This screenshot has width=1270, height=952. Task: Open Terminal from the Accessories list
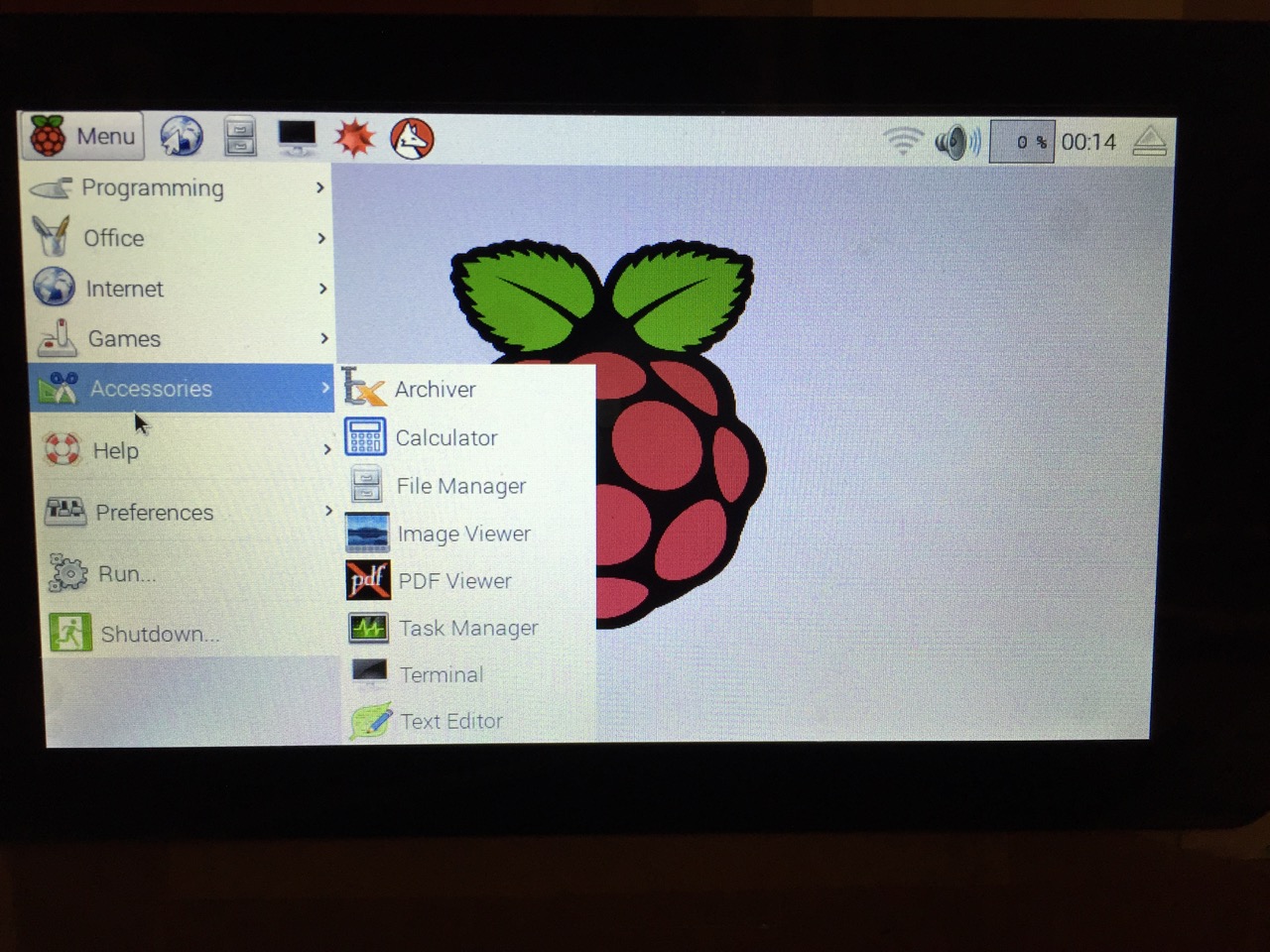pyautogui.click(x=441, y=674)
